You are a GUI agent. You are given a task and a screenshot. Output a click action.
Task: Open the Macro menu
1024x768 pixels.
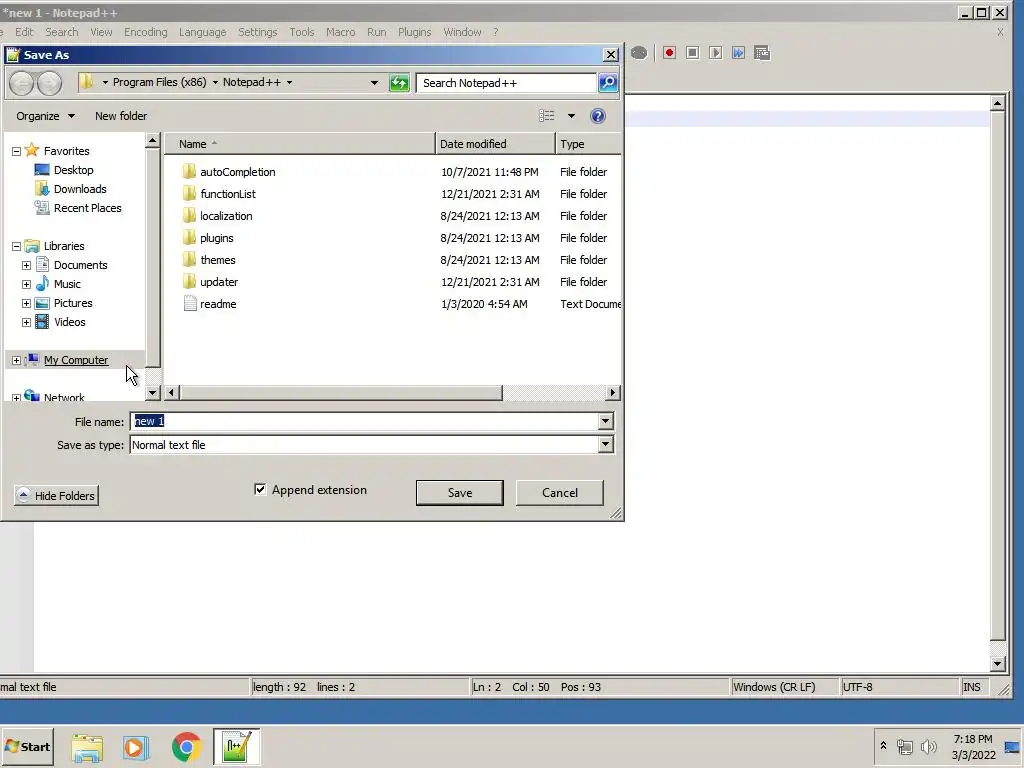pyautogui.click(x=340, y=32)
